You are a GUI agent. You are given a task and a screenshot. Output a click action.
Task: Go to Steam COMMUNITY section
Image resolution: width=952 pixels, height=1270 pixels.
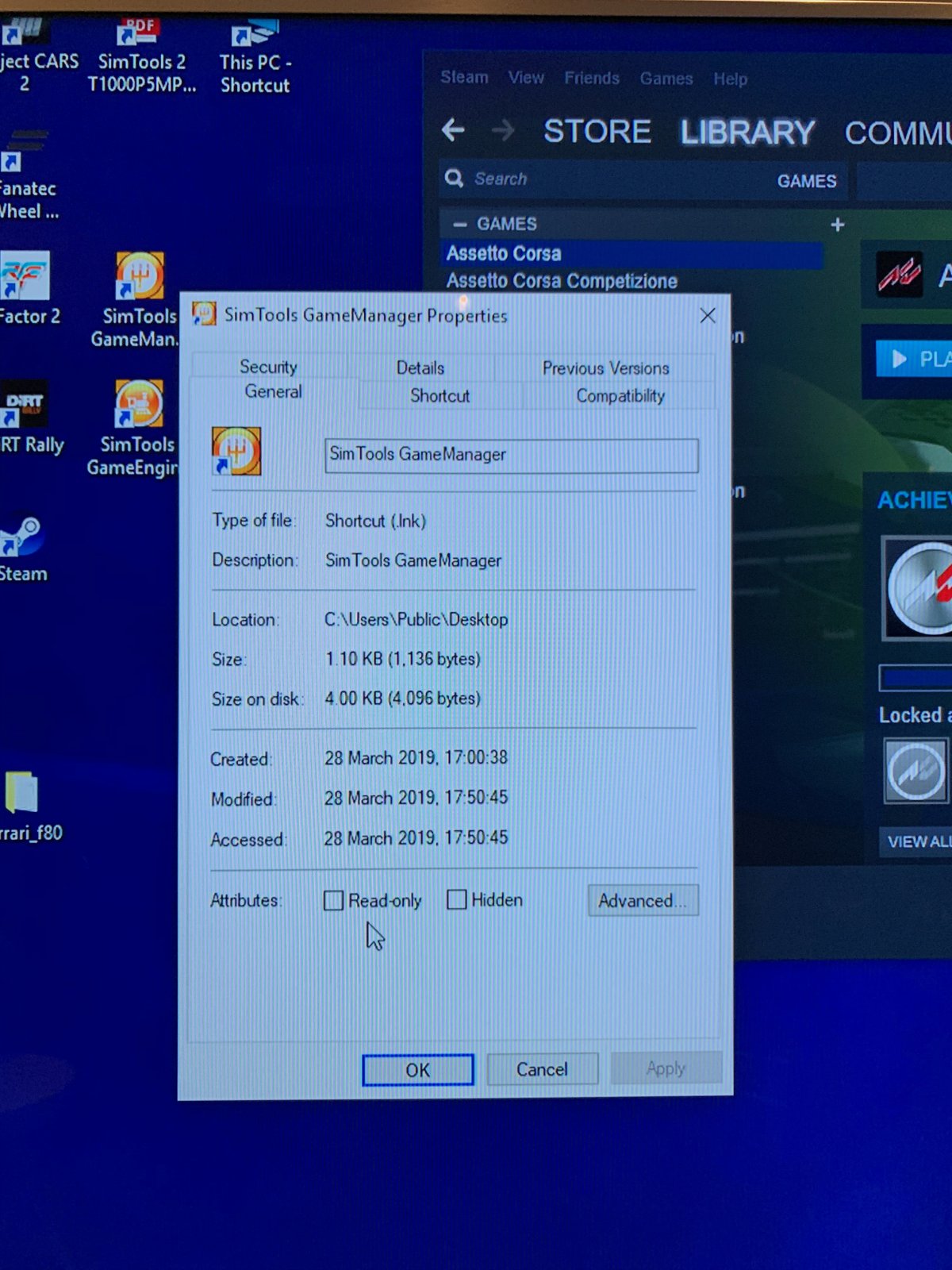click(898, 133)
